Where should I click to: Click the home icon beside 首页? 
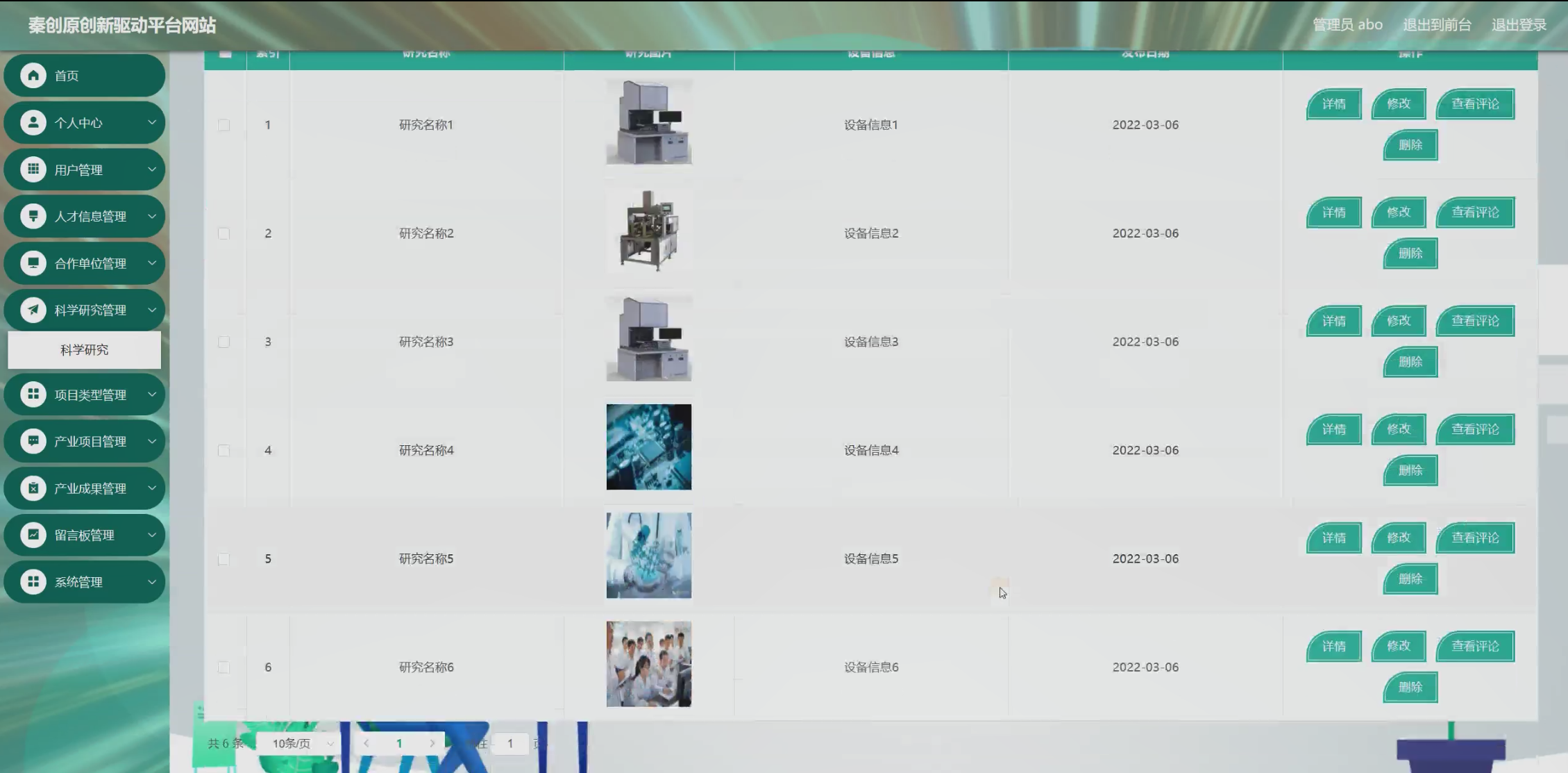[x=33, y=76]
